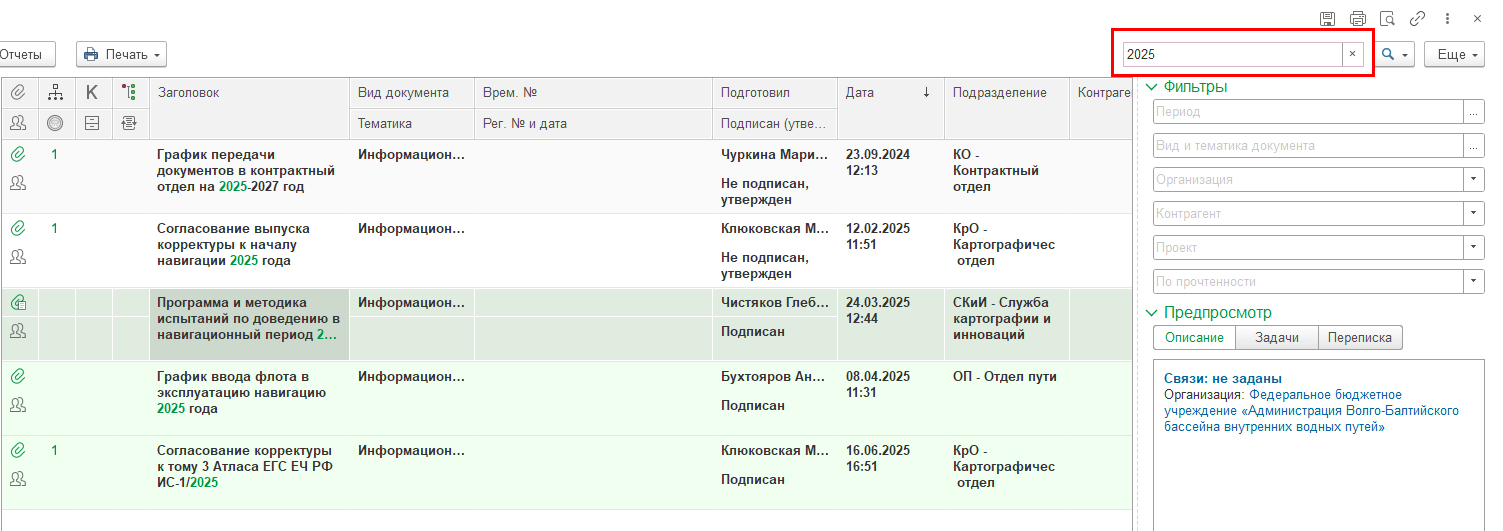Copy link using the chain icon
1503x531 pixels.
pyautogui.click(x=1417, y=18)
